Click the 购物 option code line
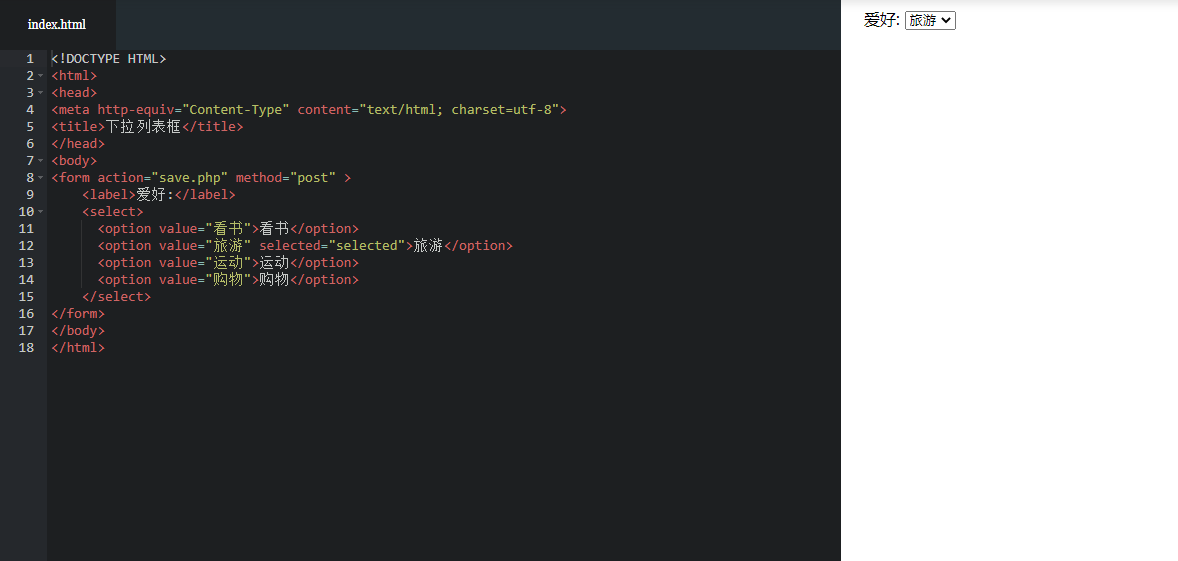Screen dimensions: 1178x561 tap(228, 280)
